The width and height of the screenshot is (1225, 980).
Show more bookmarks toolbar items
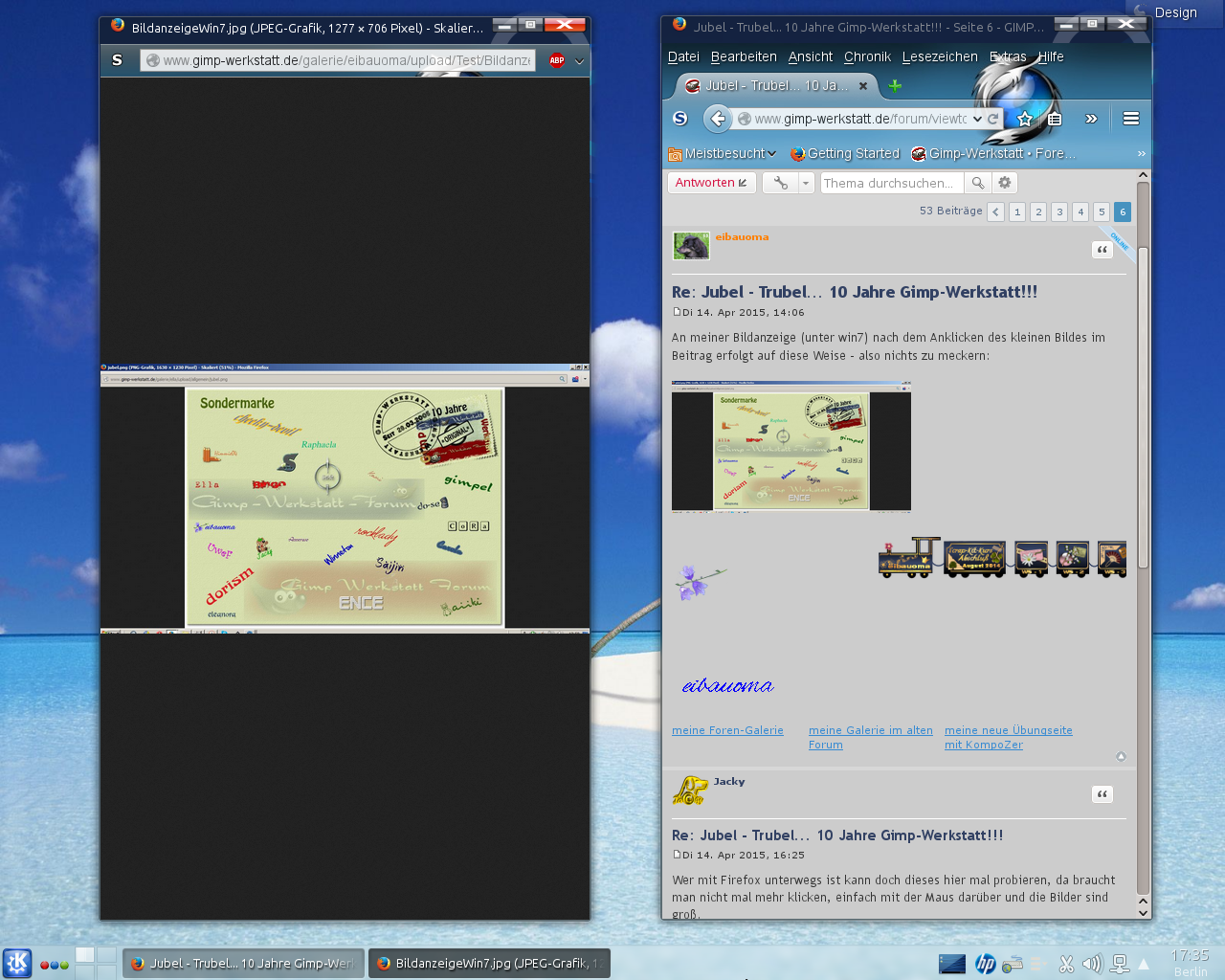[1141, 153]
